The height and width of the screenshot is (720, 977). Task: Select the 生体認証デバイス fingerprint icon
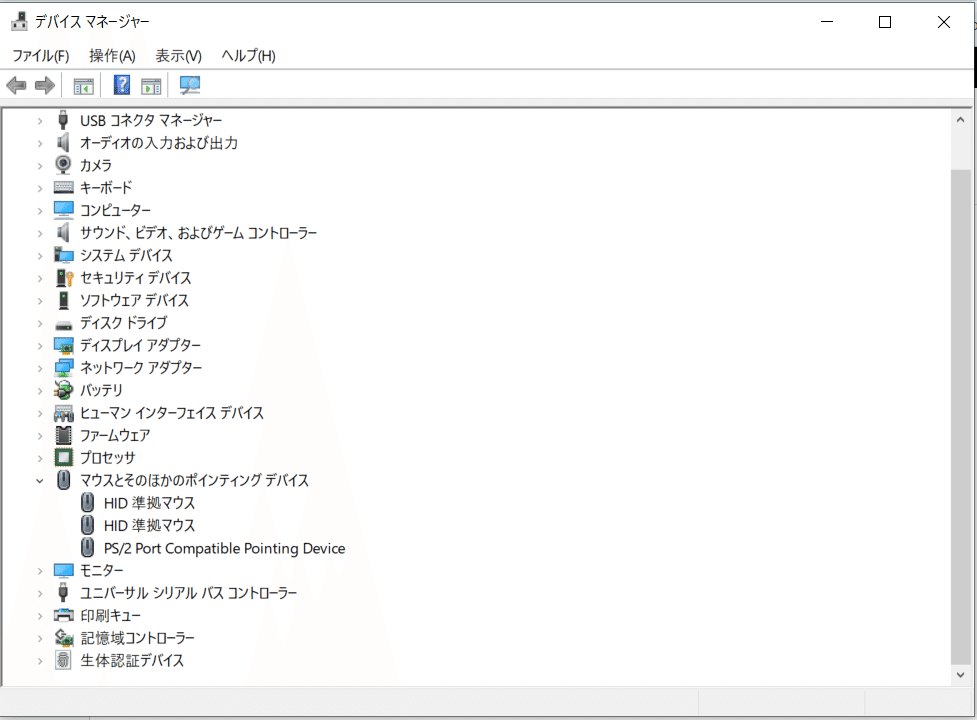point(63,660)
